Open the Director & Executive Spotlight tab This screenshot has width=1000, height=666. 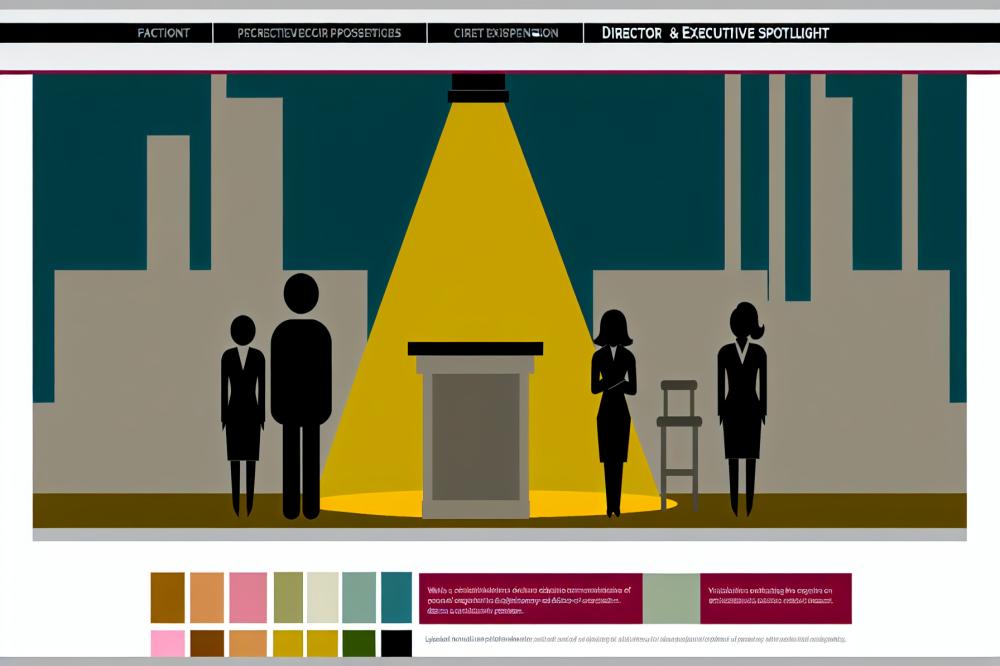tap(715, 33)
